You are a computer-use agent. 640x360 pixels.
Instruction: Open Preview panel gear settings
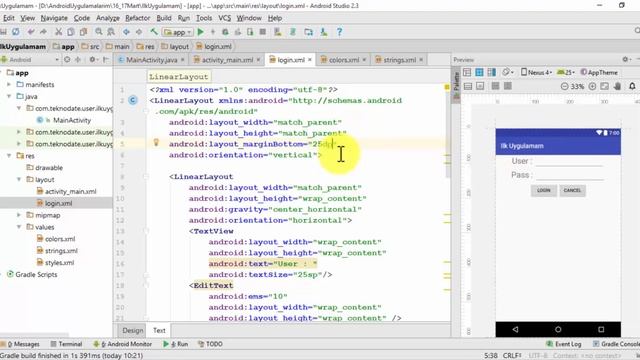(x=626, y=60)
